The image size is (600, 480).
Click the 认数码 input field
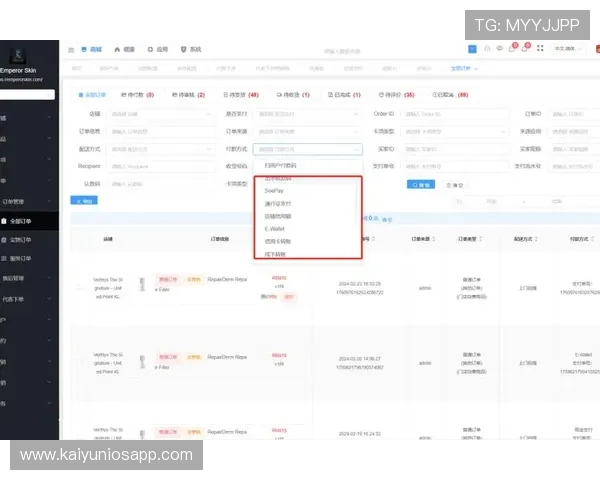[161, 184]
